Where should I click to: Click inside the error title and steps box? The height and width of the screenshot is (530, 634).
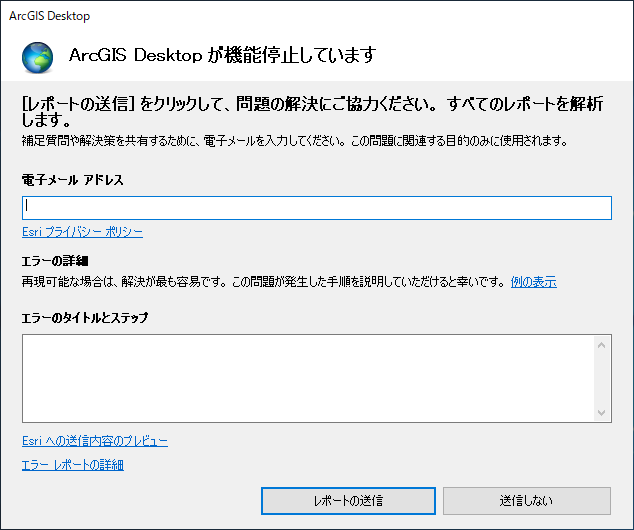(x=307, y=378)
